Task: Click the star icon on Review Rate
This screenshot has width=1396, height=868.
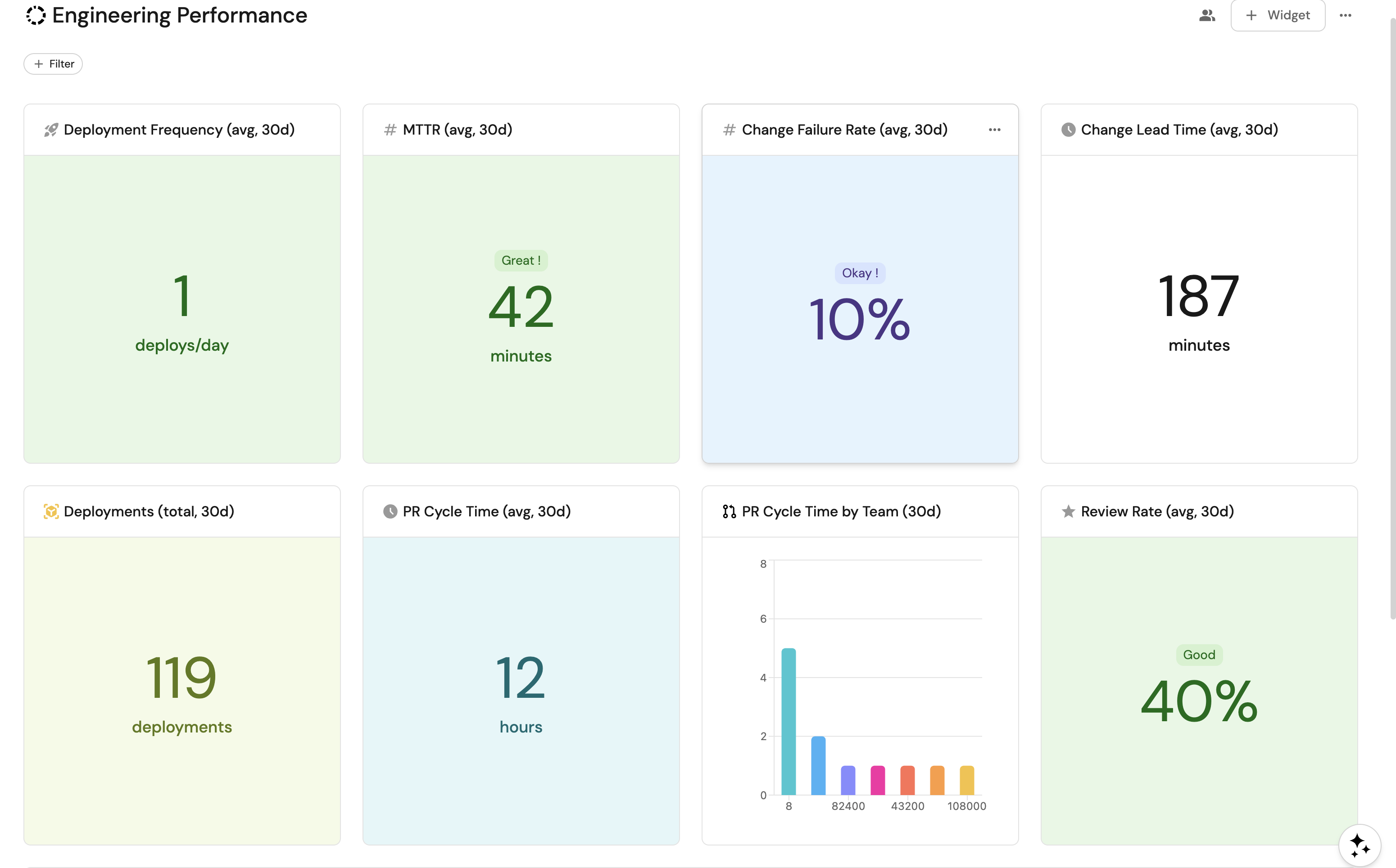Action: (1068, 511)
